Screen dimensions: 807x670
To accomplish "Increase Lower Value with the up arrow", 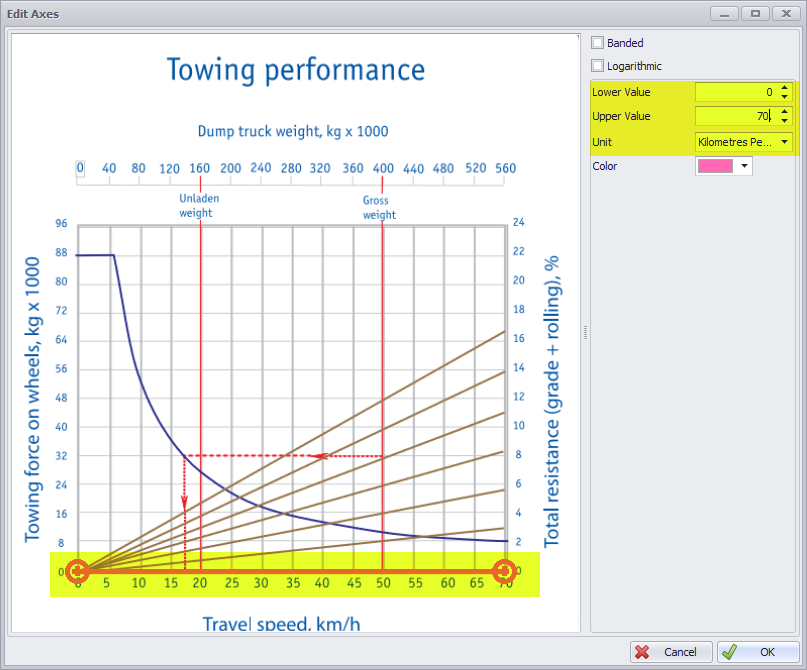I will (784, 87).
